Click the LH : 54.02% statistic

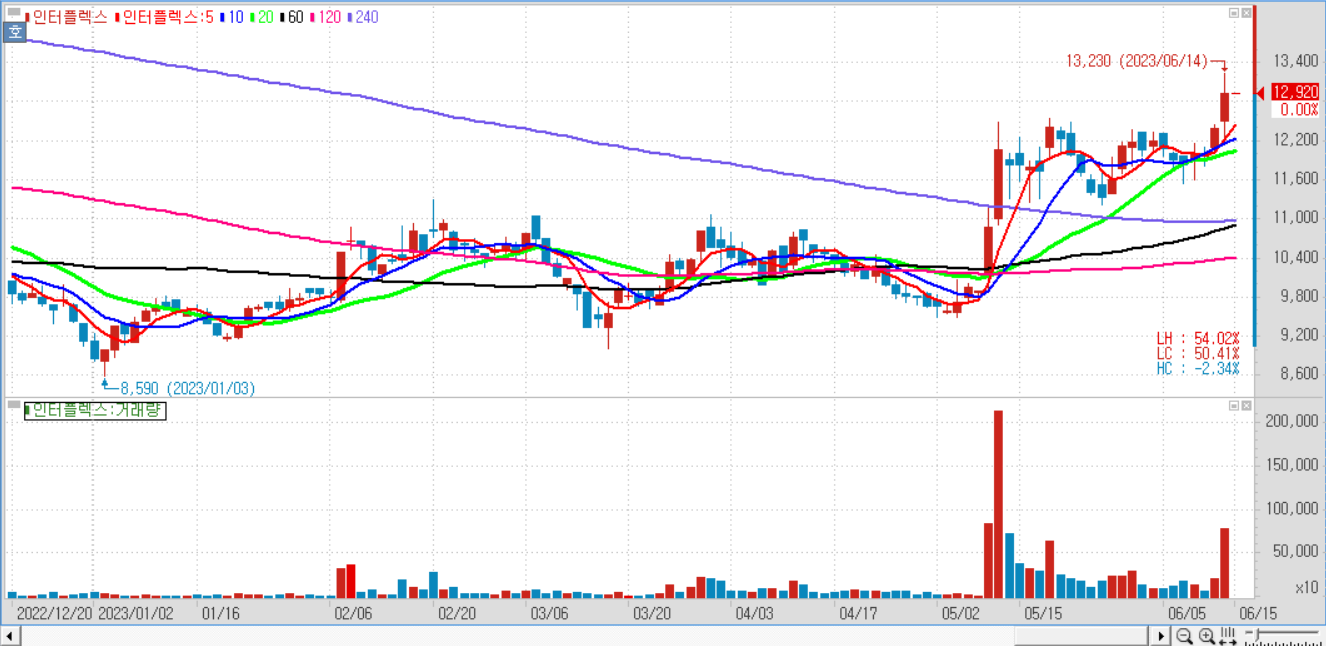(x=1198, y=339)
